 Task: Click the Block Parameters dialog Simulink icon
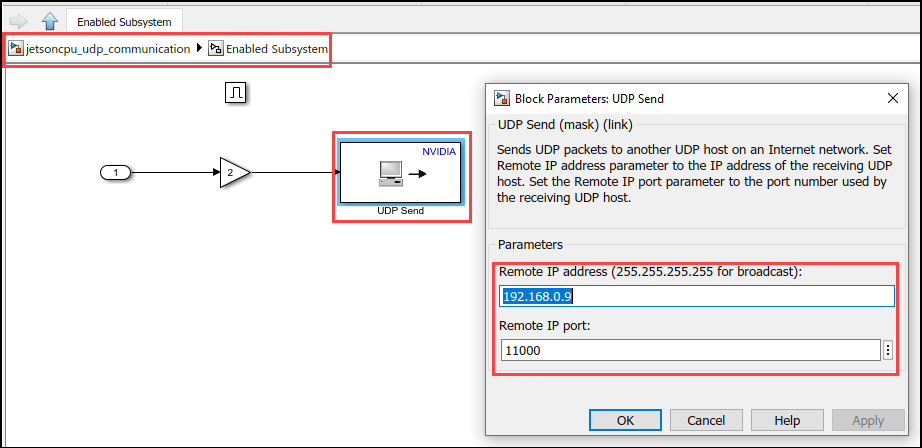tap(502, 98)
